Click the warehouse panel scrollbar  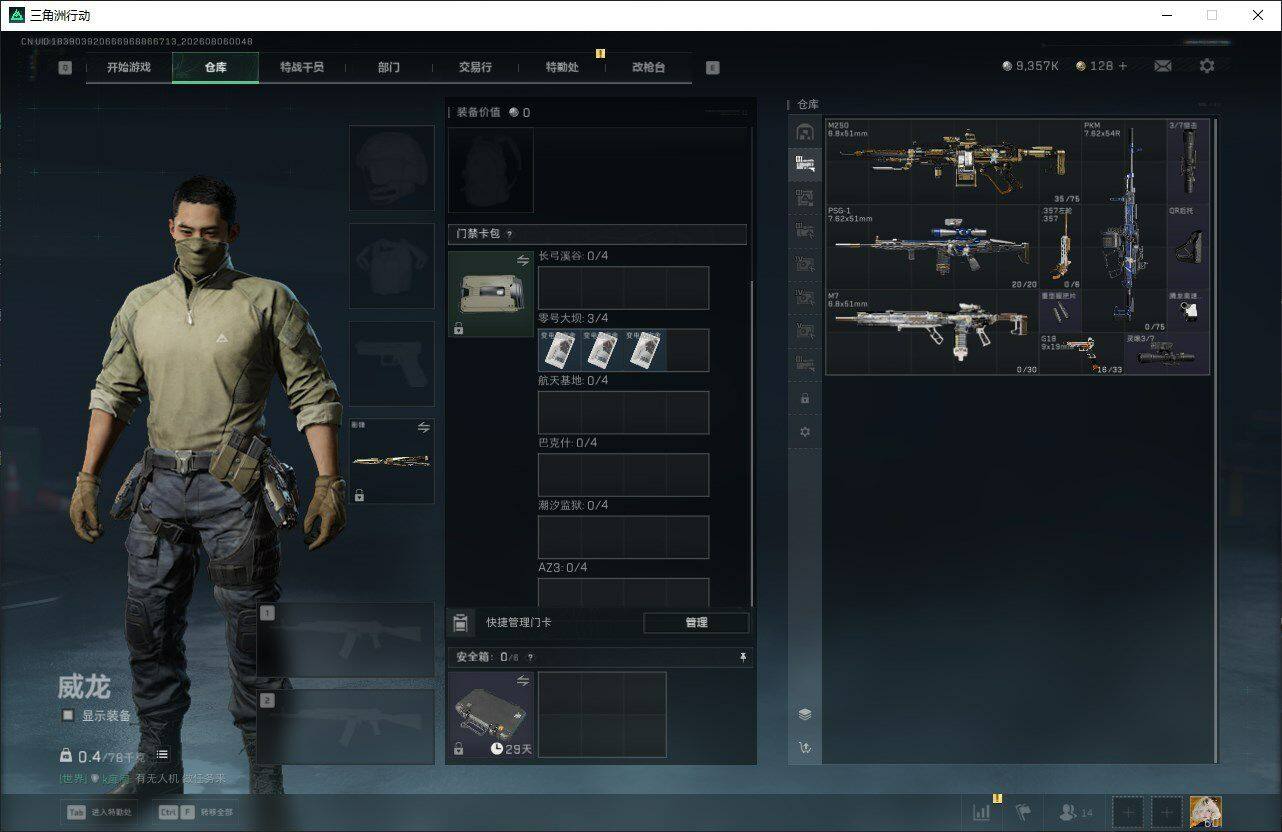1217,440
